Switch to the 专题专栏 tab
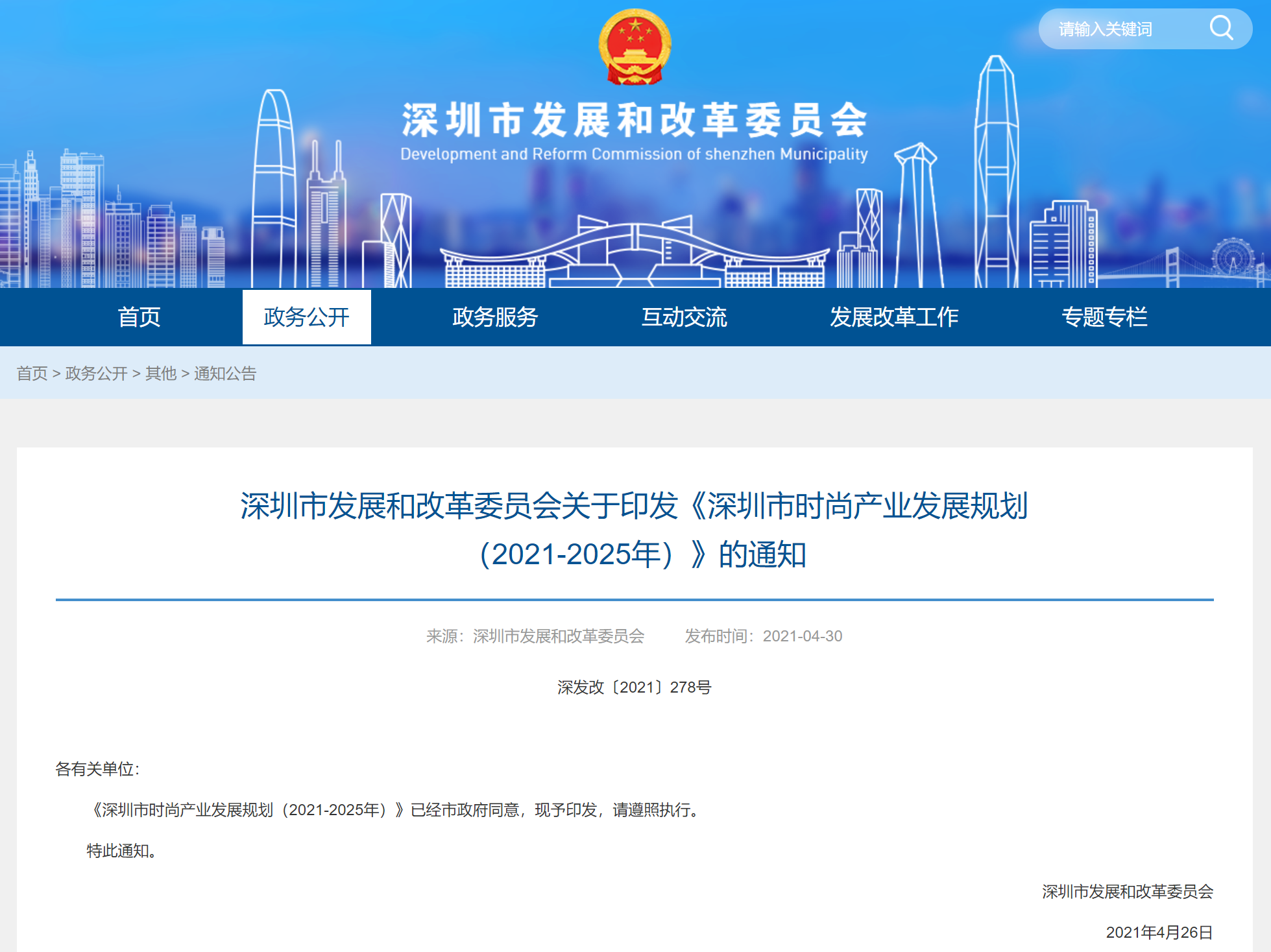Image resolution: width=1271 pixels, height=952 pixels. click(x=1104, y=317)
